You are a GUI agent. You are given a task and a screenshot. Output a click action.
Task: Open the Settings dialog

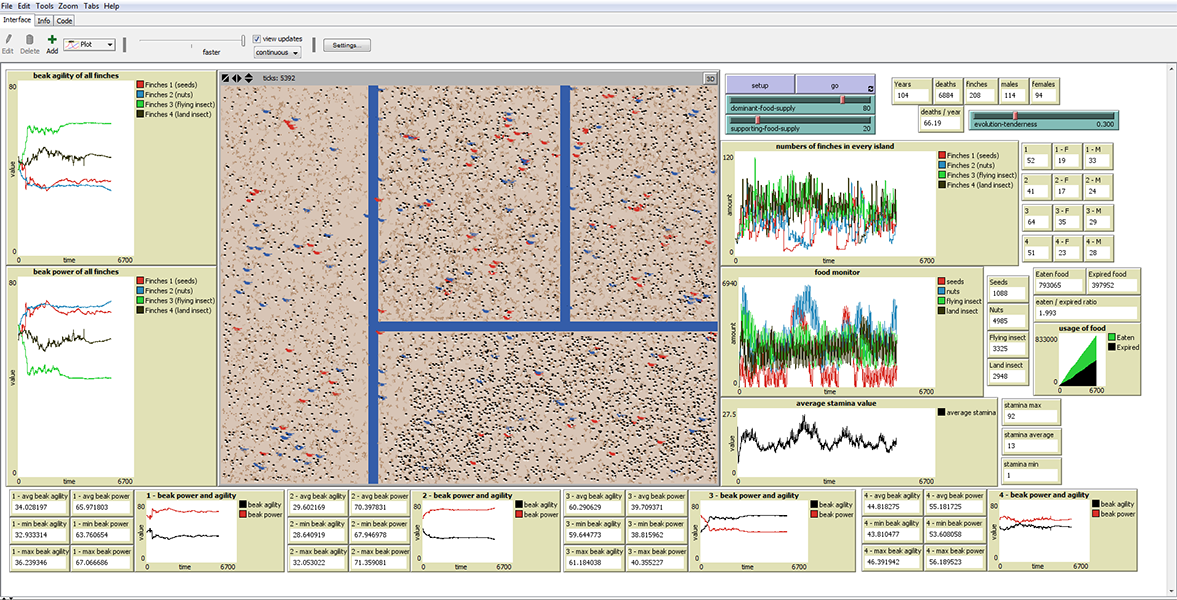point(347,45)
